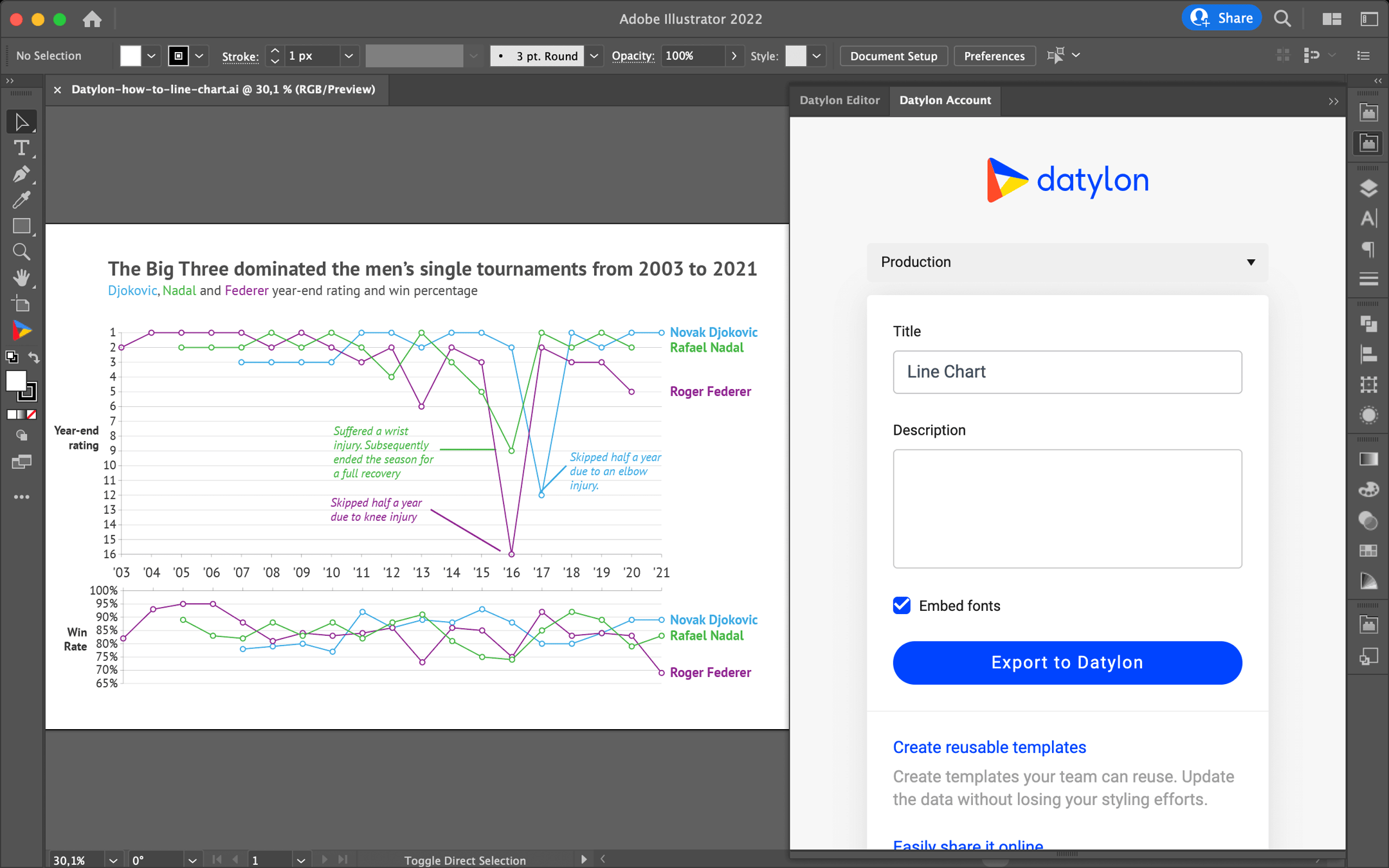This screenshot has height=868, width=1389.
Task: Pick up color with the Eyedropper tool
Action: pyautogui.click(x=21, y=200)
